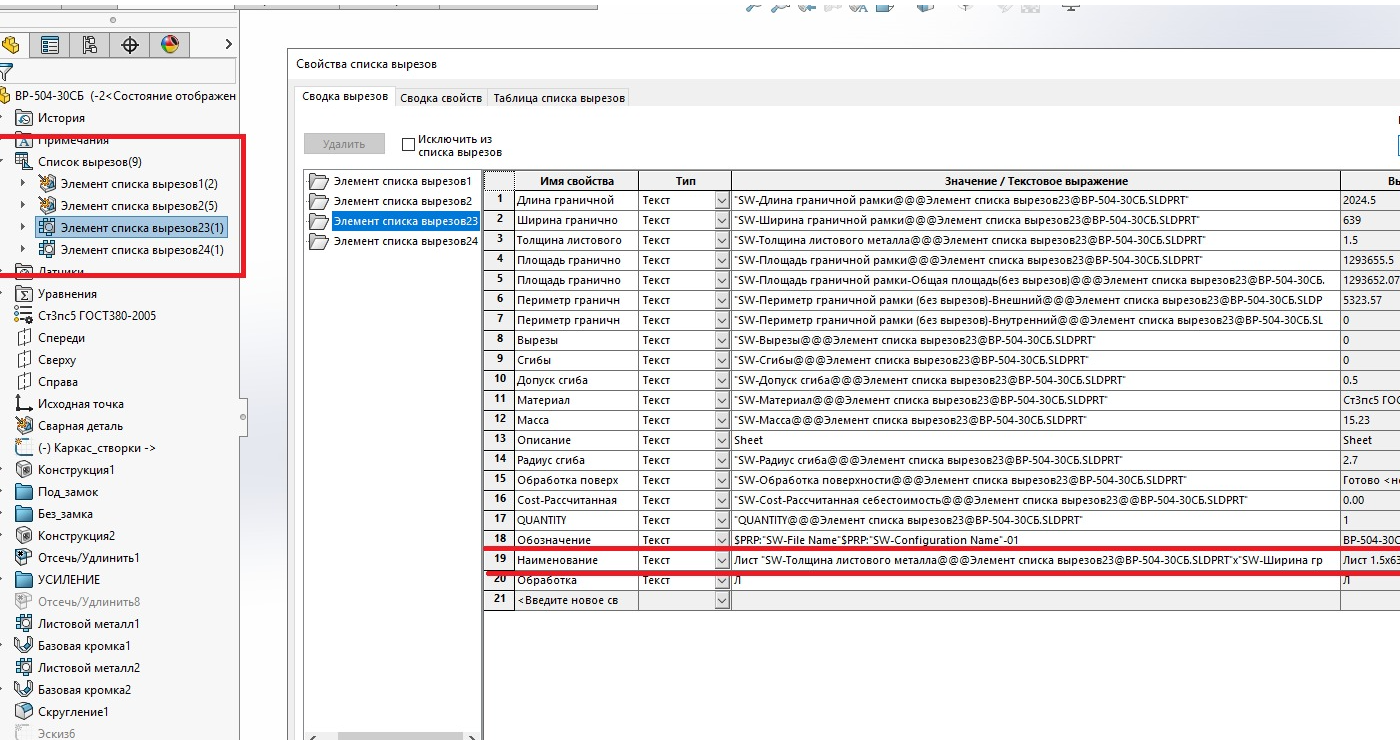The height and width of the screenshot is (750, 1400).
Task: Click the filter funnel icon
Action: (6, 72)
